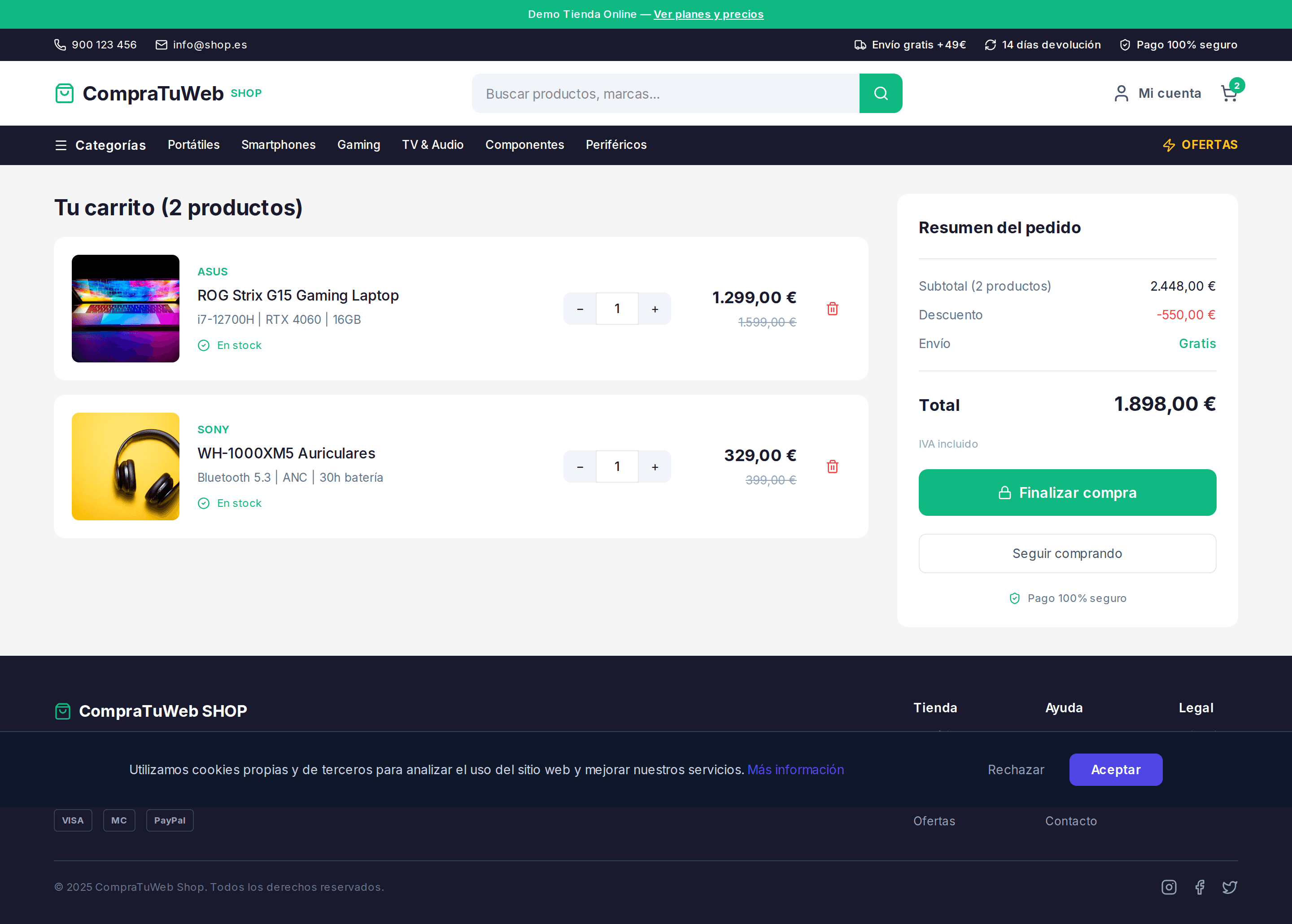Accept cookies with Aceptar button
The width and height of the screenshot is (1292, 924).
pos(1115,769)
